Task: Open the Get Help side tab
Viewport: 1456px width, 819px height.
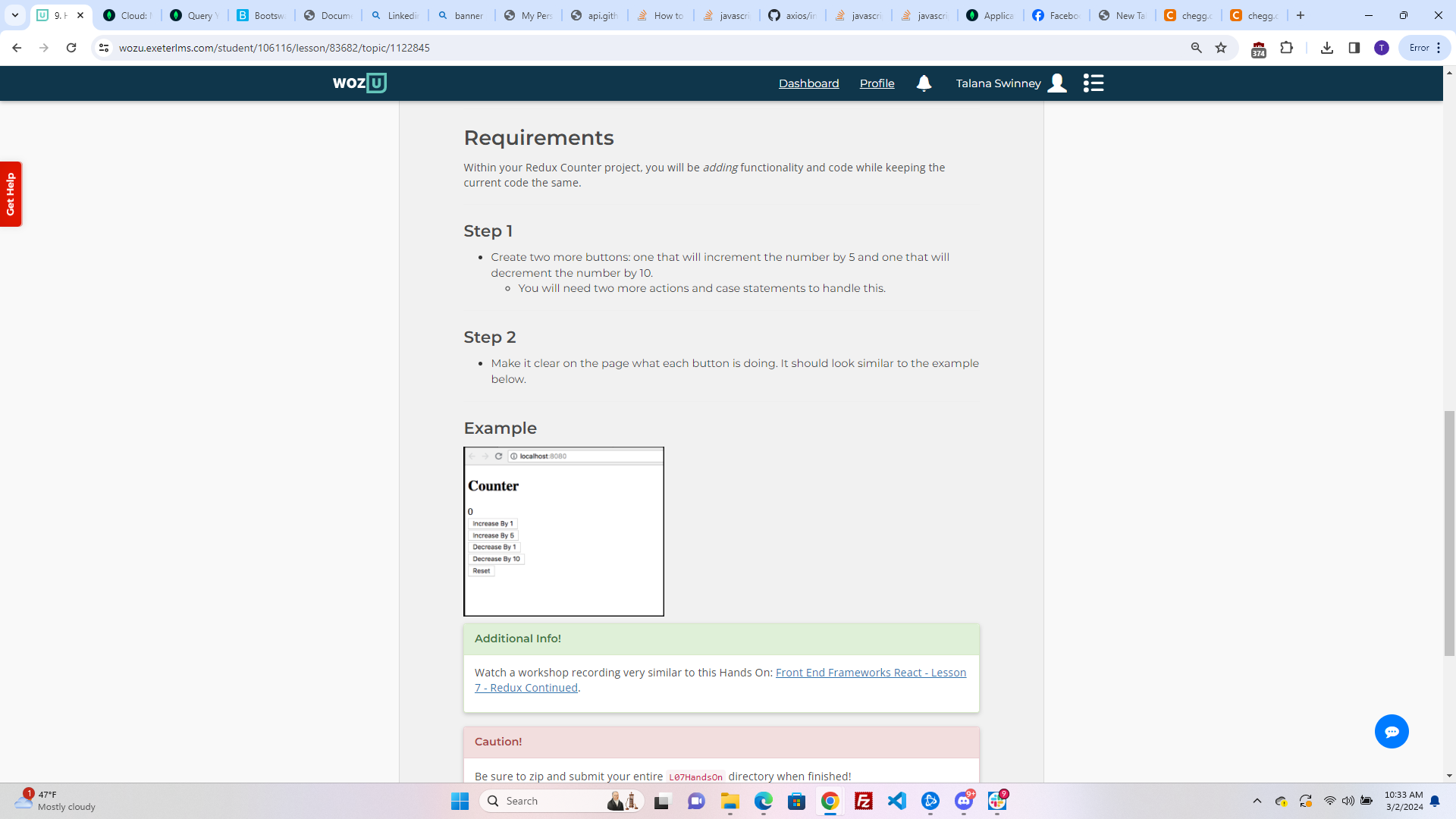Action: point(11,194)
